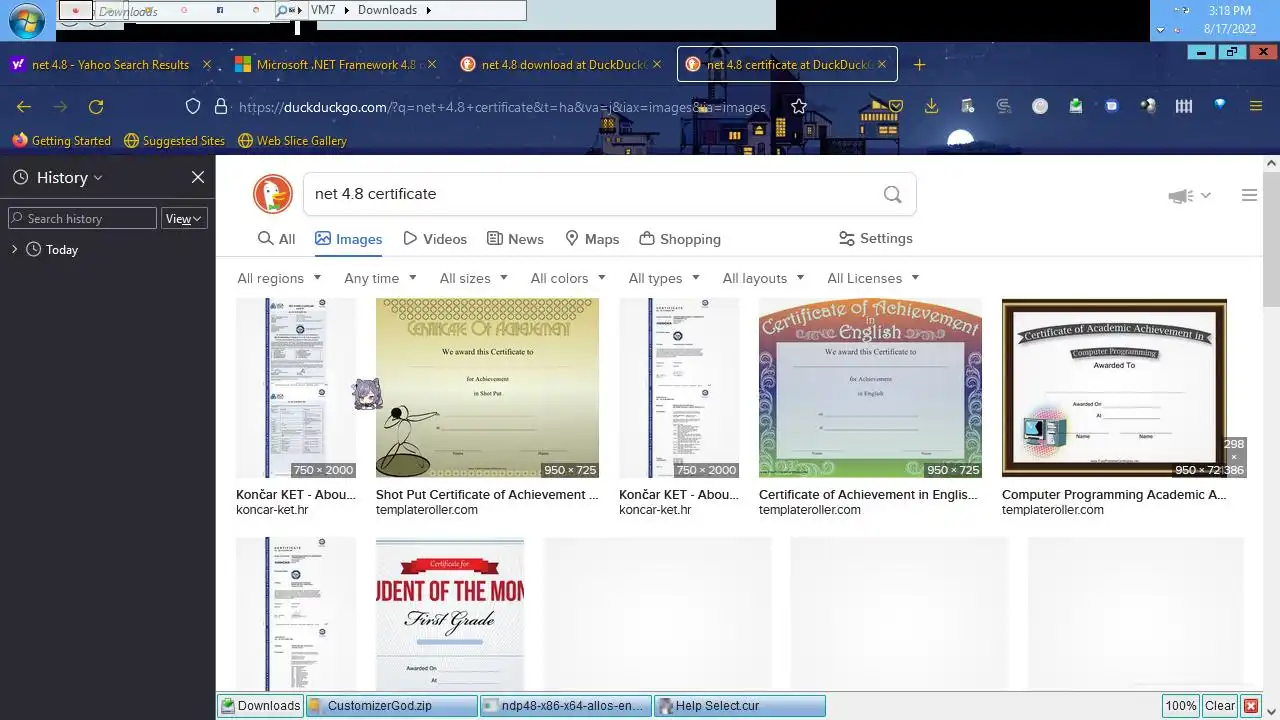Open DuckDuckGo page hamburger menu
Image resolution: width=1280 pixels, height=720 pixels.
tap(1249, 195)
